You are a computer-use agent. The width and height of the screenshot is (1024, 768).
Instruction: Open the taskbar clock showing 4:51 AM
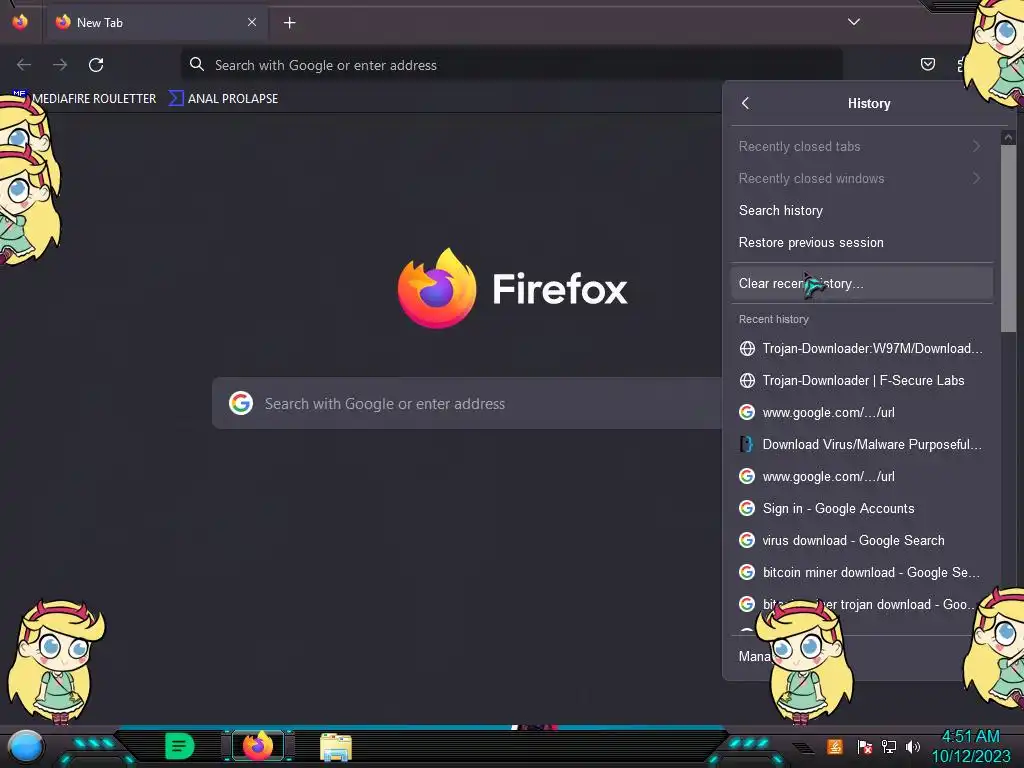coord(970,746)
